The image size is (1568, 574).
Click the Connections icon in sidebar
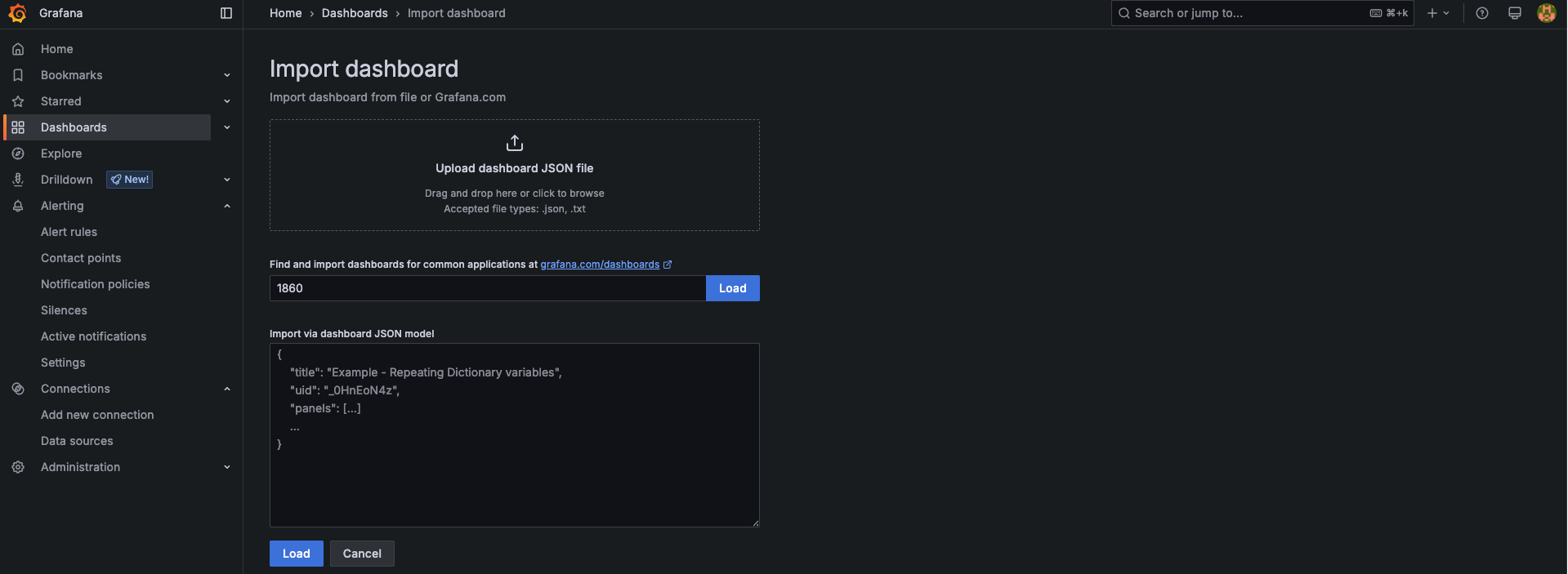tap(18, 389)
